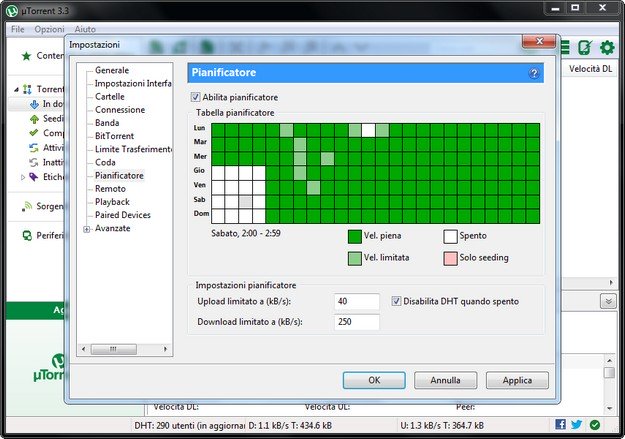Viewport: 625px width, 439px height.
Task: Click the green network status check icon
Action: (595, 425)
